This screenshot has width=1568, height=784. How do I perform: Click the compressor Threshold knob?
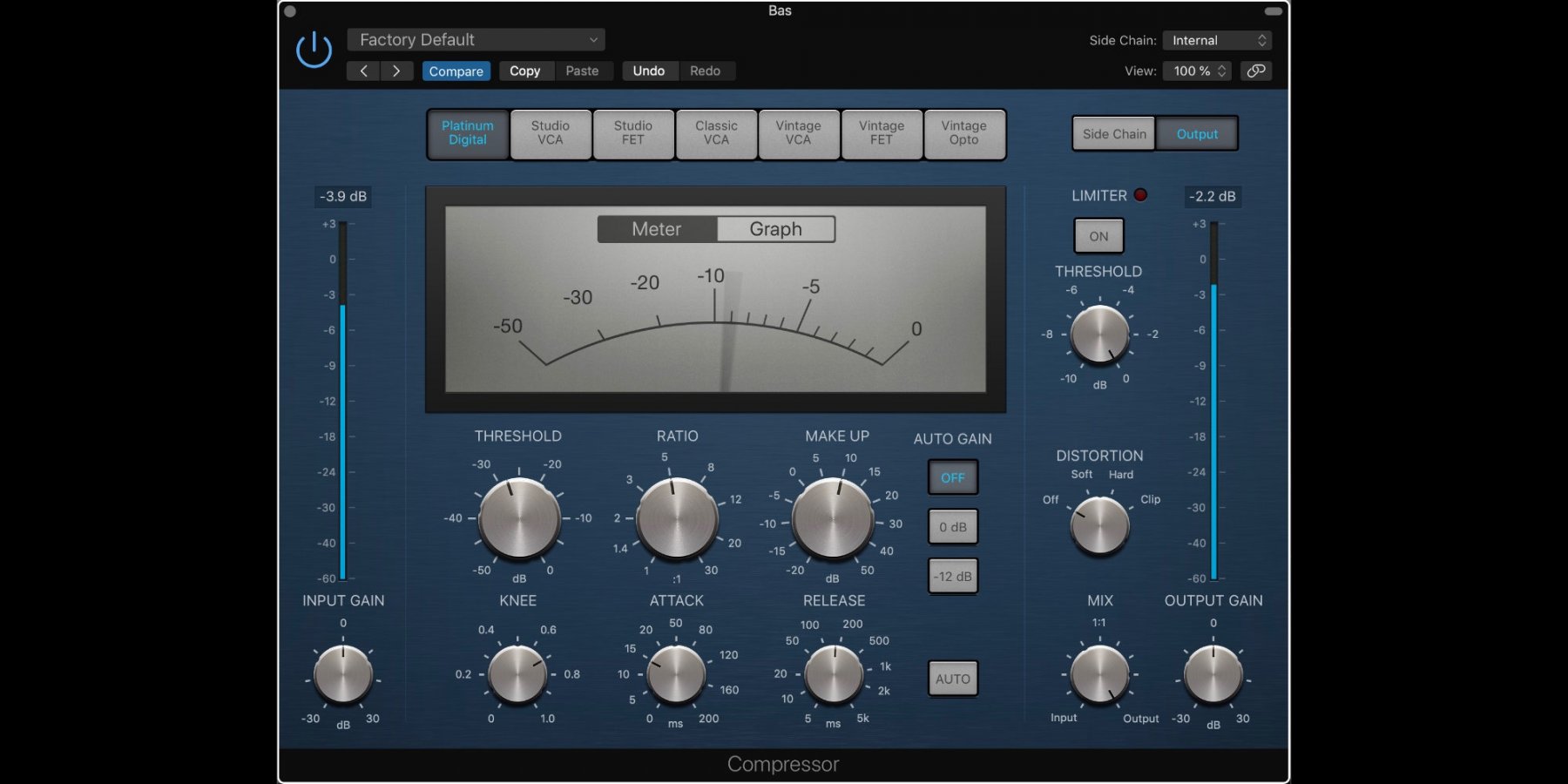pos(519,518)
